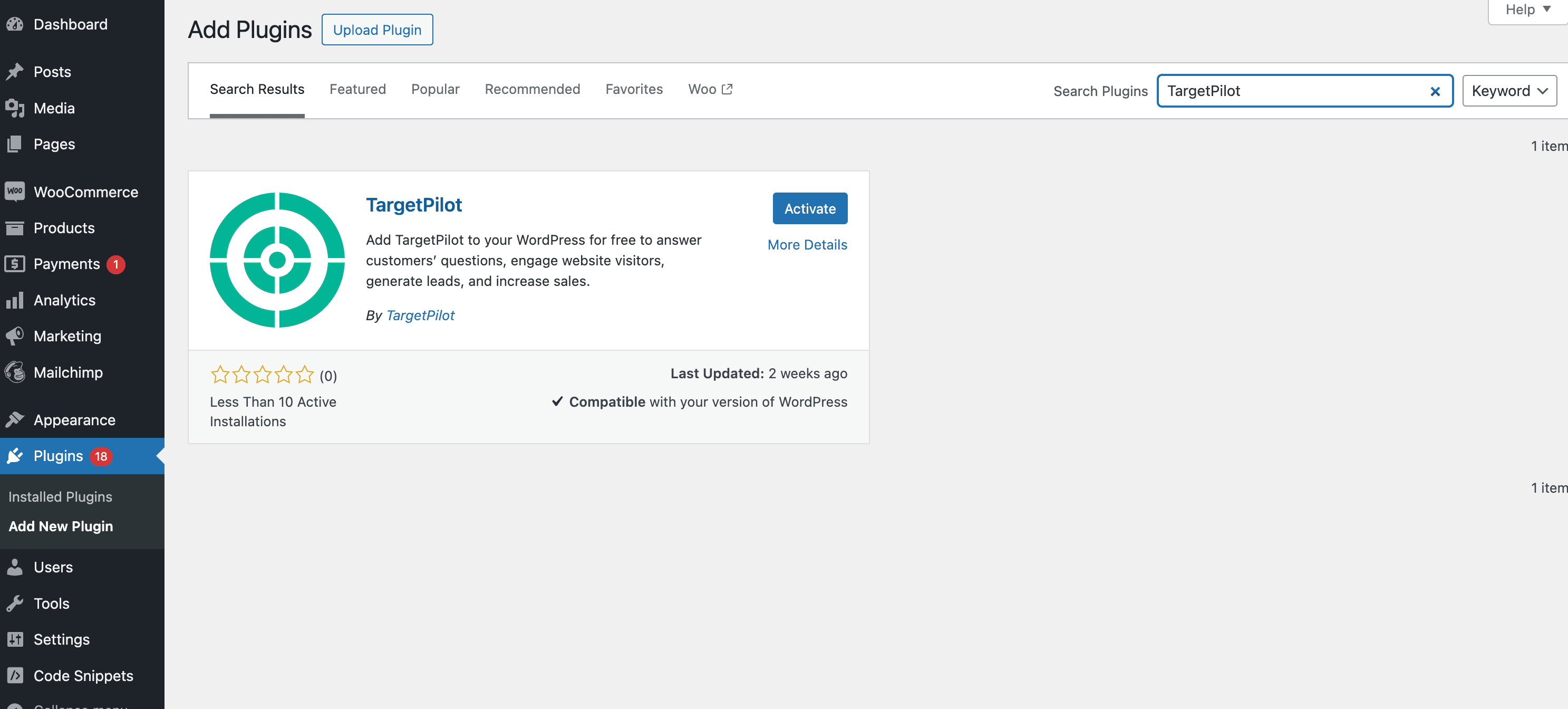Image resolution: width=1568 pixels, height=709 pixels.
Task: Click the Plugins update count badge 18
Action: (101, 456)
